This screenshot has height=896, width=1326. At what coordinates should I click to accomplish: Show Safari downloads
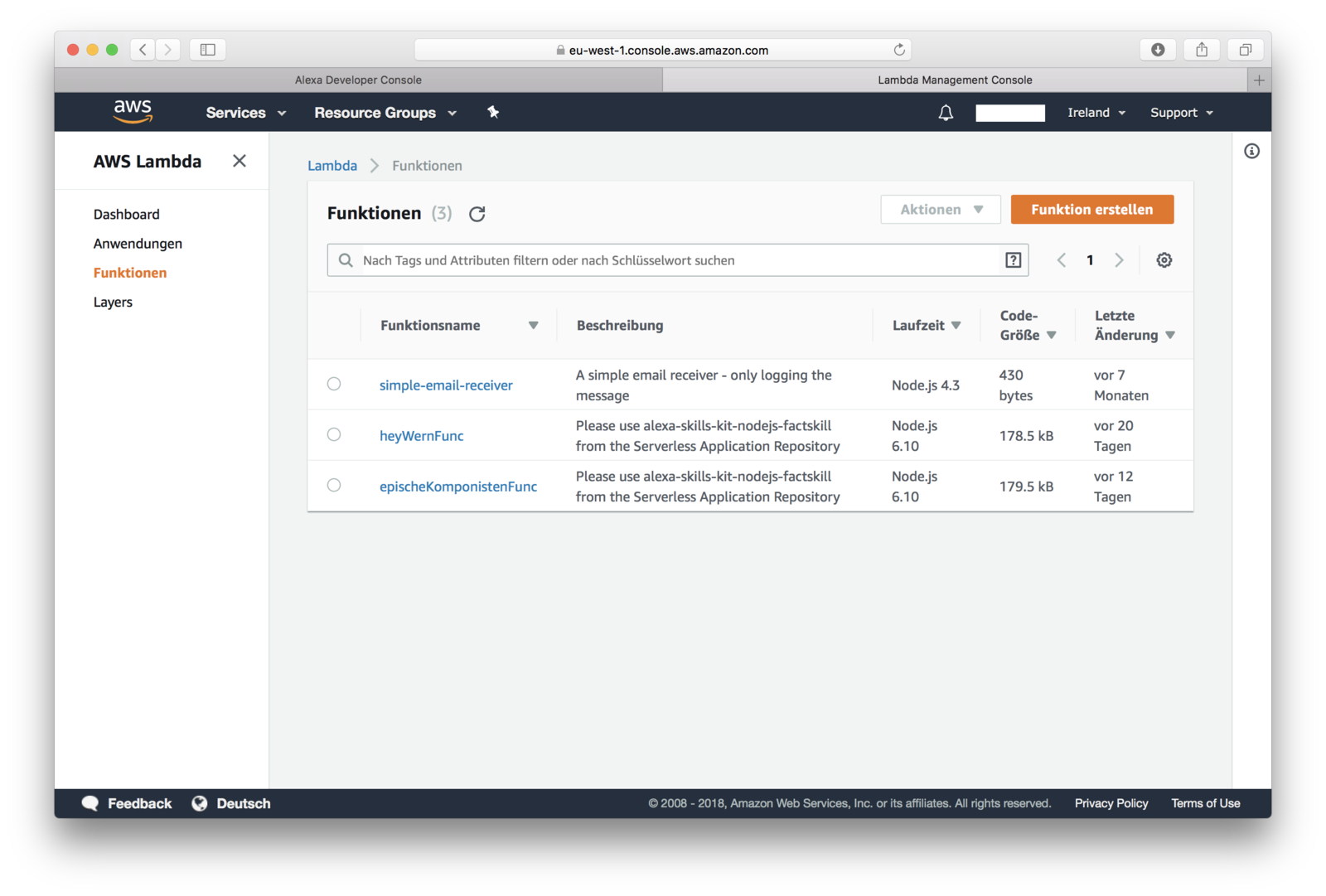click(x=1158, y=50)
